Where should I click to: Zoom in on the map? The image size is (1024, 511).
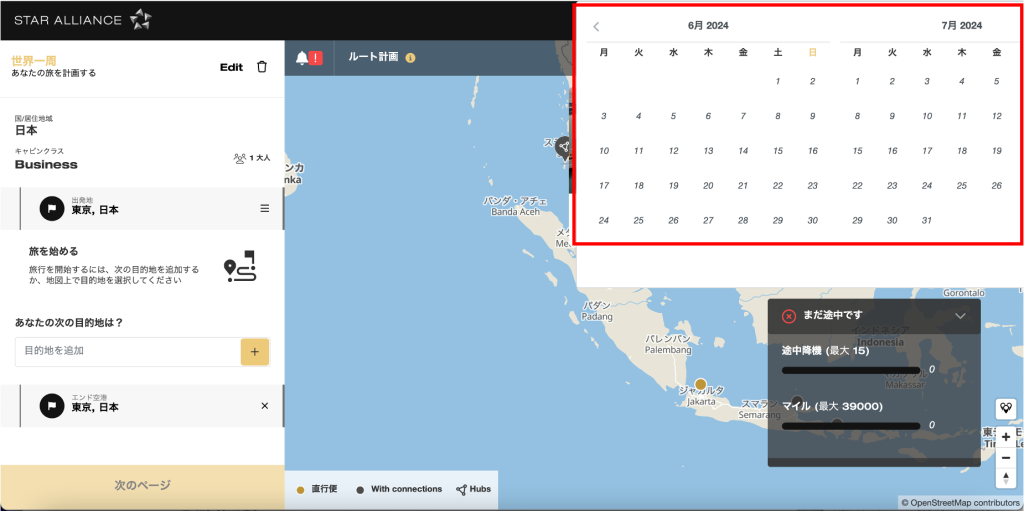[x=1006, y=437]
